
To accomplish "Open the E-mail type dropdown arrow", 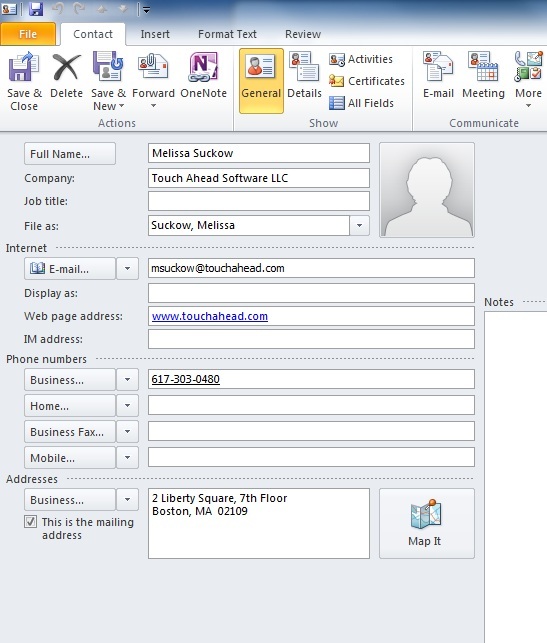I will coord(127,269).
